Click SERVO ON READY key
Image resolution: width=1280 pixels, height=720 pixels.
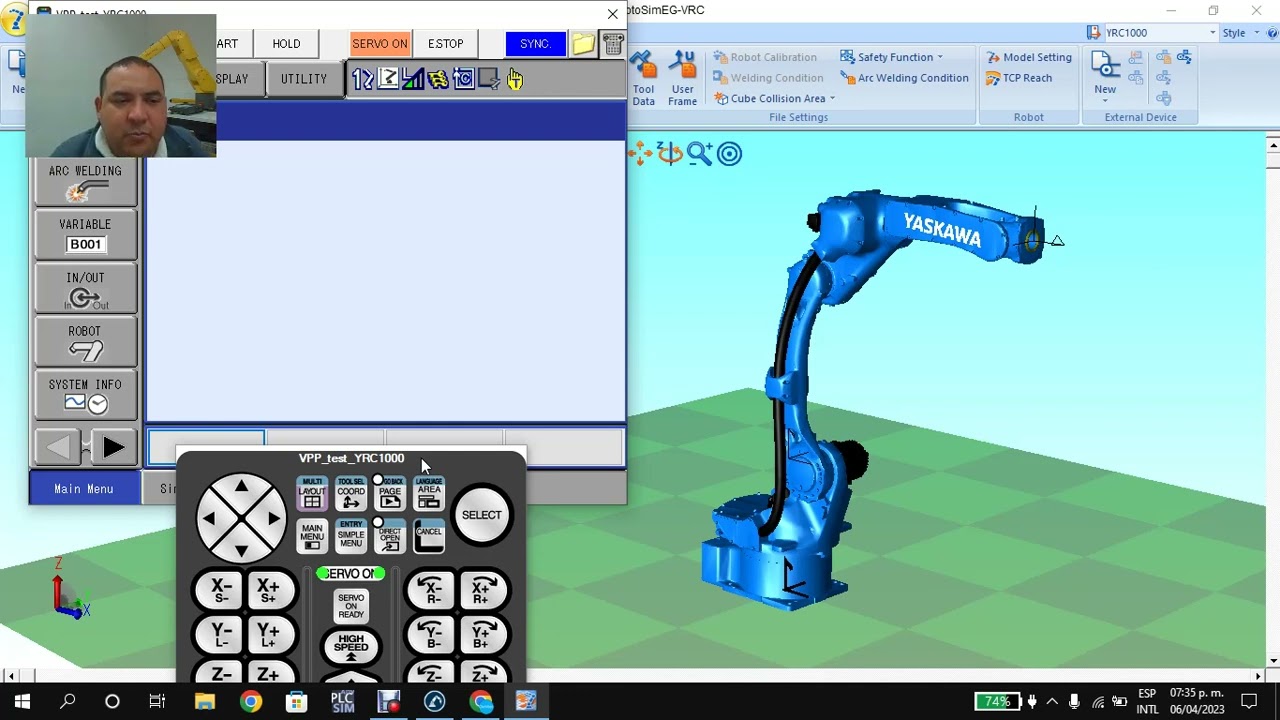click(351, 606)
